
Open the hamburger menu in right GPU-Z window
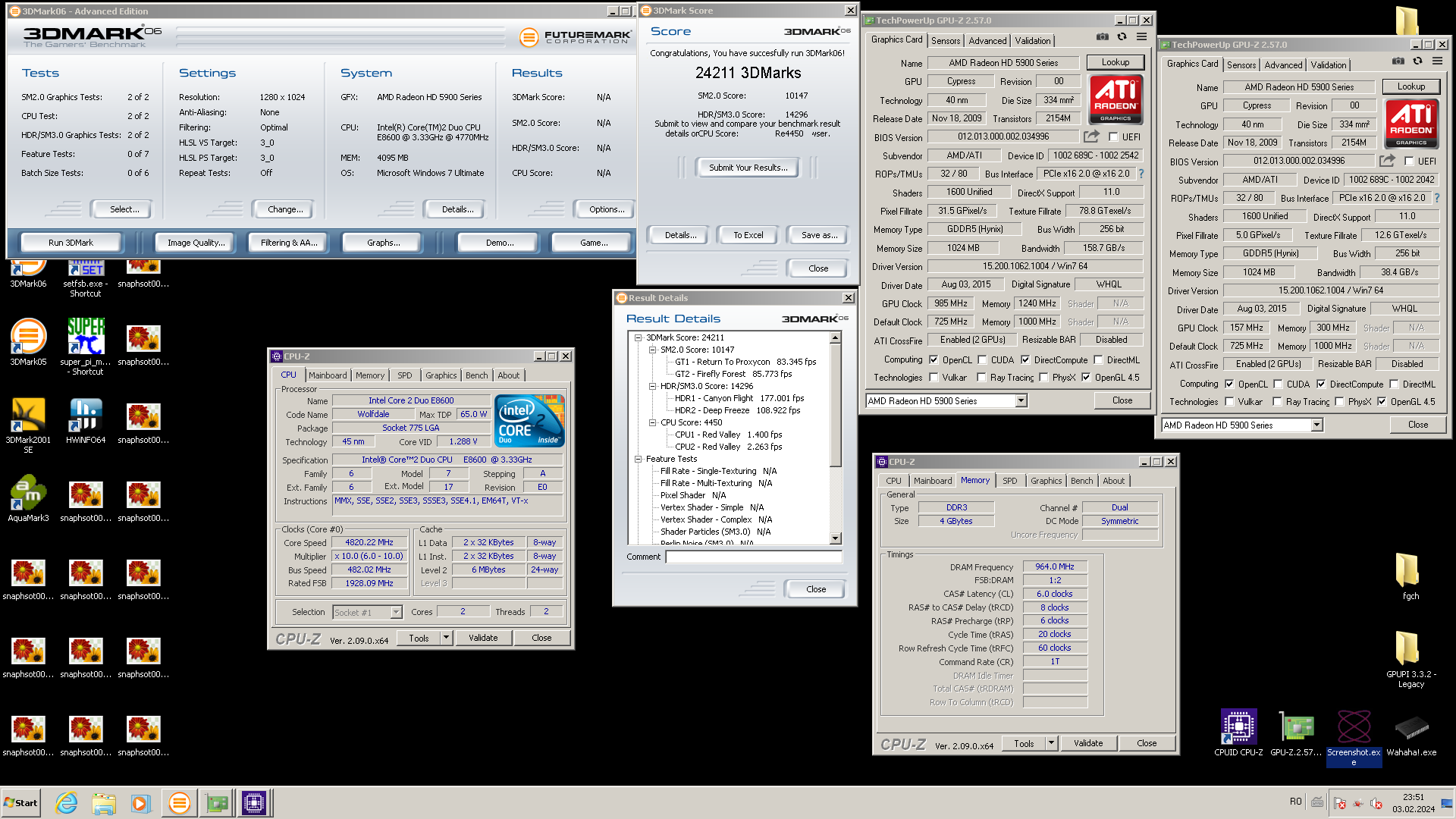point(1437,61)
